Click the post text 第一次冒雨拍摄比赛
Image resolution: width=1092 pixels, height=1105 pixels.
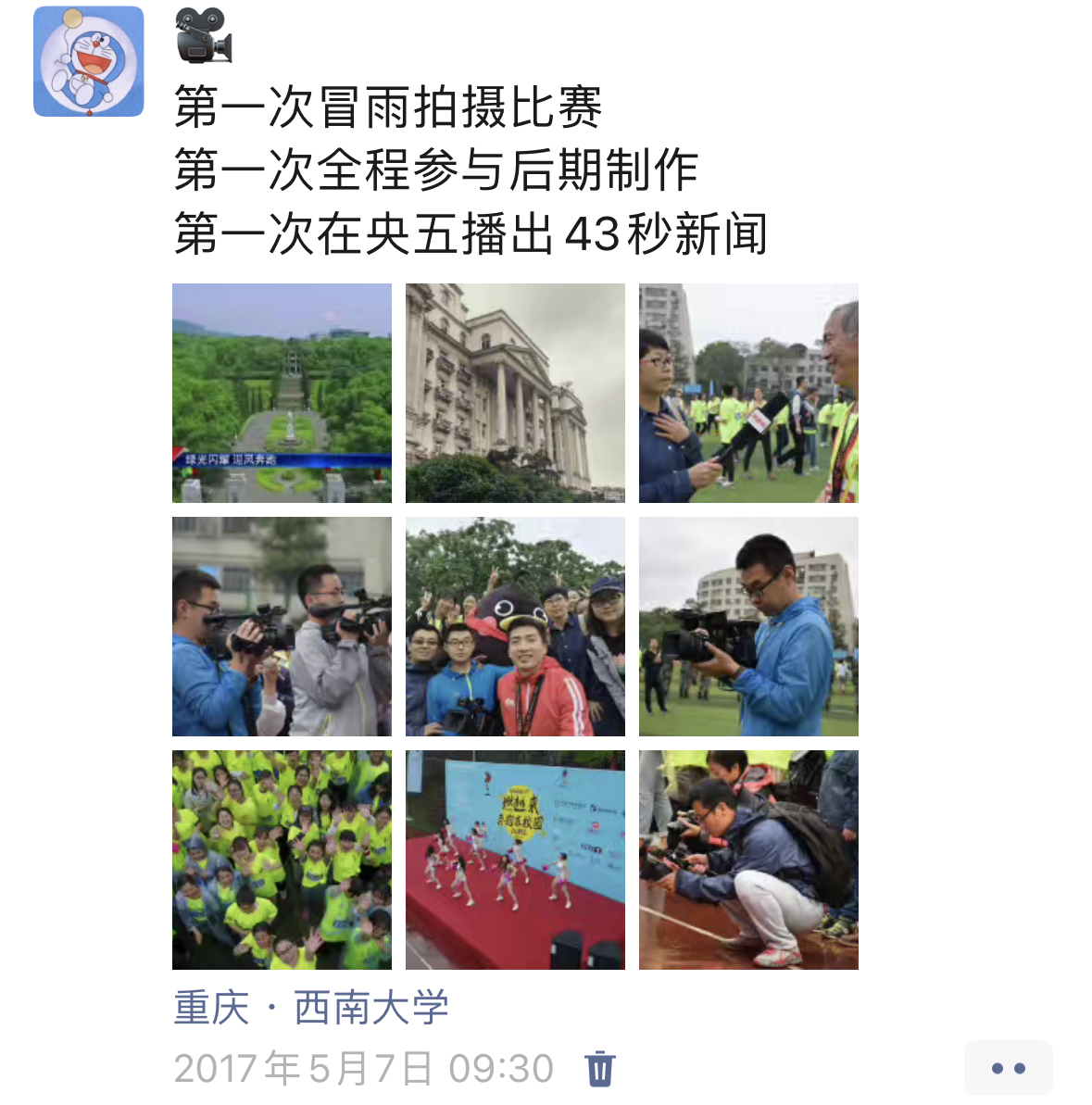387,107
